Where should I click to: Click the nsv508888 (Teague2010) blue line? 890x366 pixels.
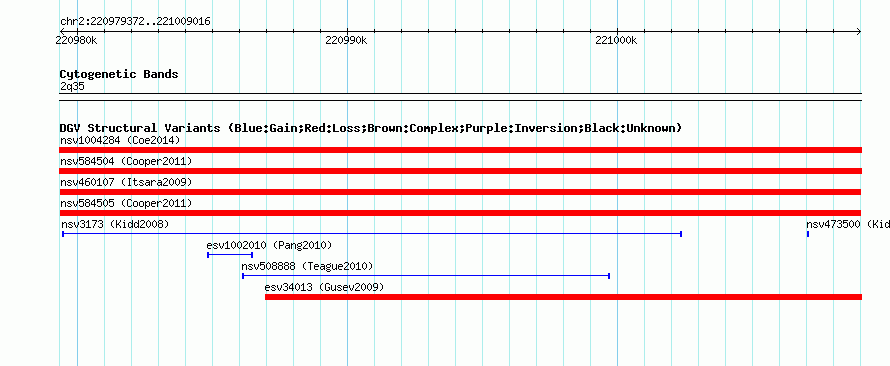426,276
